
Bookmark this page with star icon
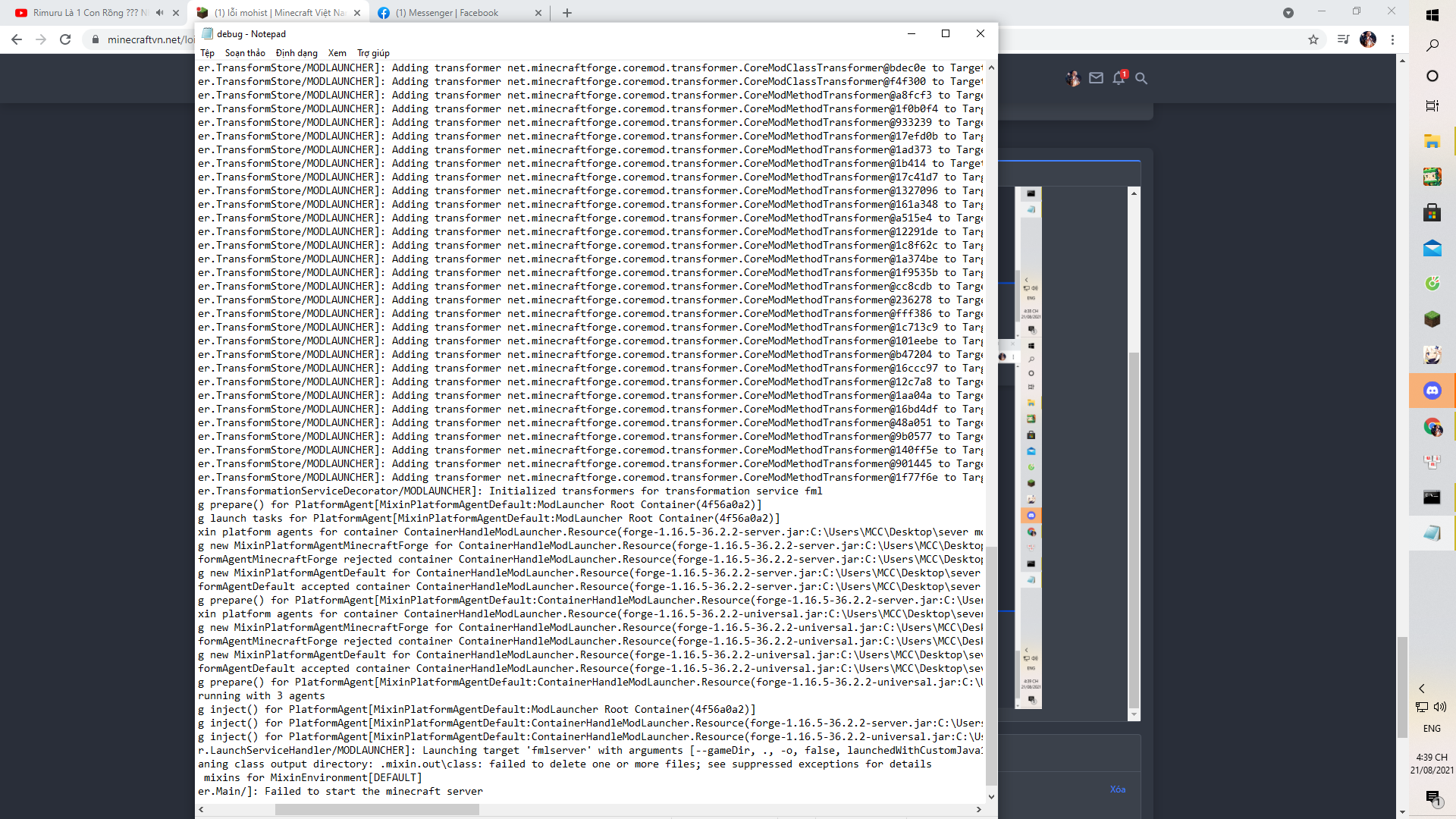point(1313,39)
